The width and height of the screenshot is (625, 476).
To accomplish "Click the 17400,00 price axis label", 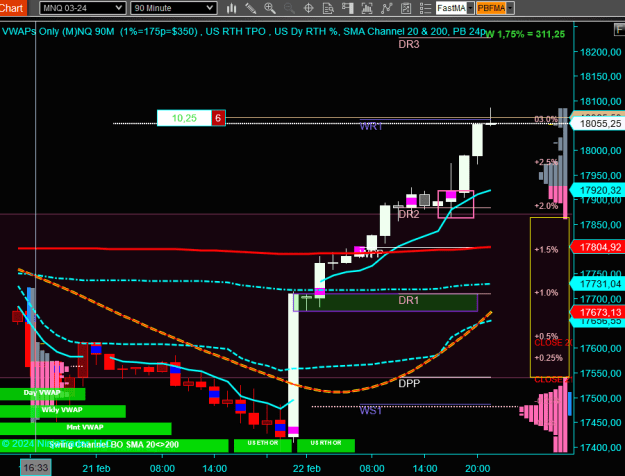I will tap(601, 447).
